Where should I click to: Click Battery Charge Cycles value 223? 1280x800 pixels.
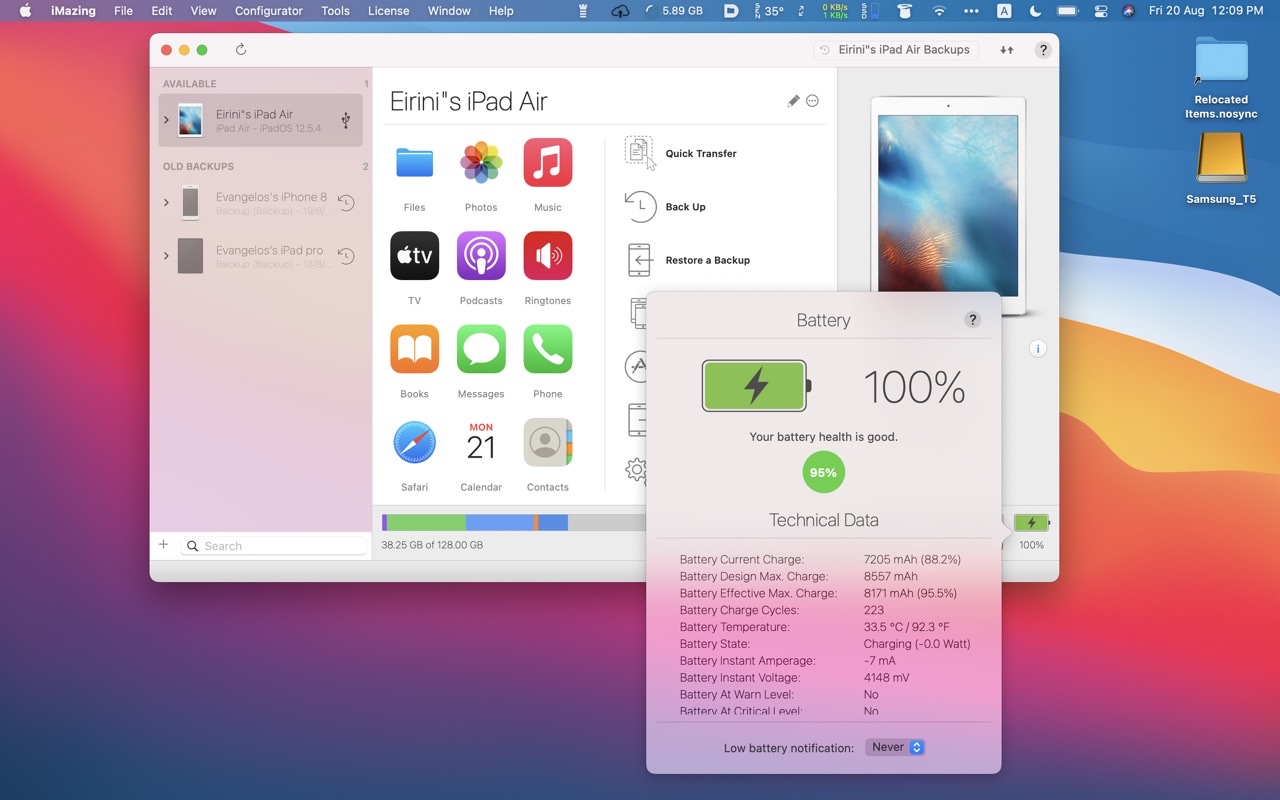tap(873, 610)
